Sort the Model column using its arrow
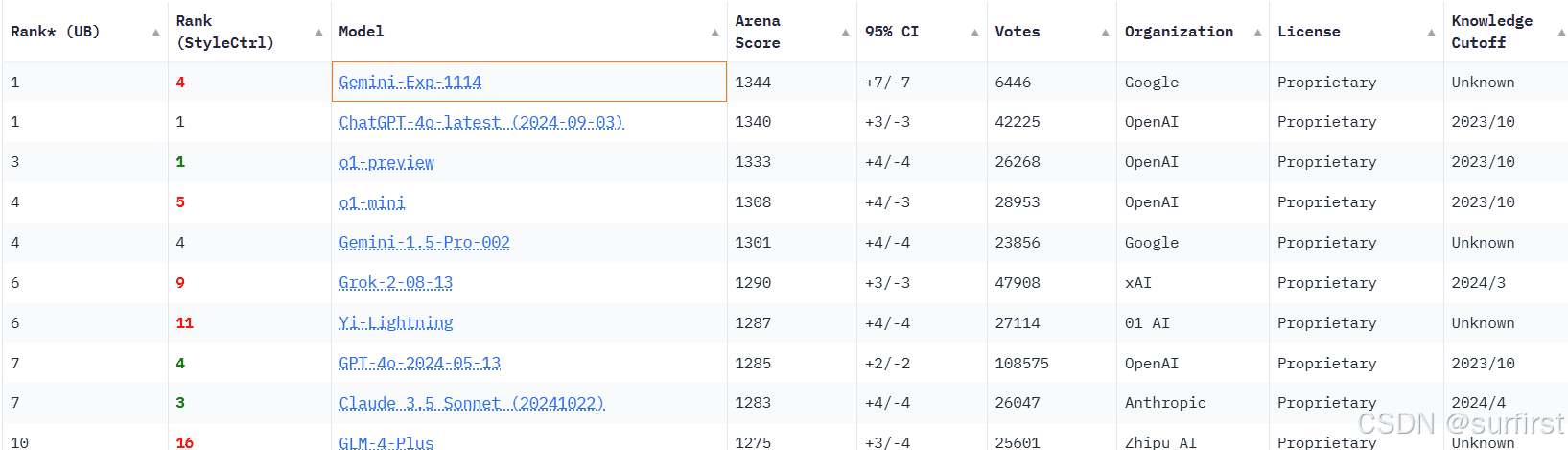Screen dimensions: 1568x450 pos(714,33)
